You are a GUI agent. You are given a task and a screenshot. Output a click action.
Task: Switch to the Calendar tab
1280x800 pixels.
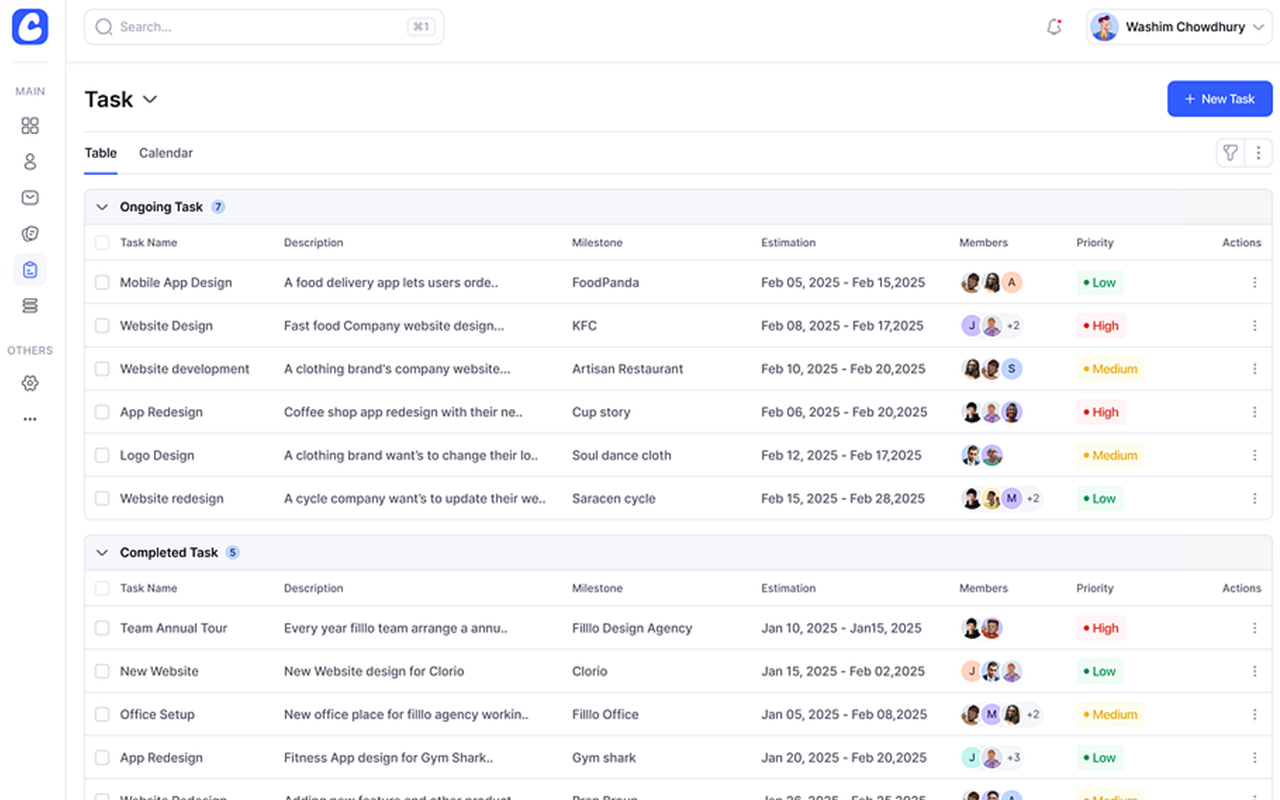[165, 152]
